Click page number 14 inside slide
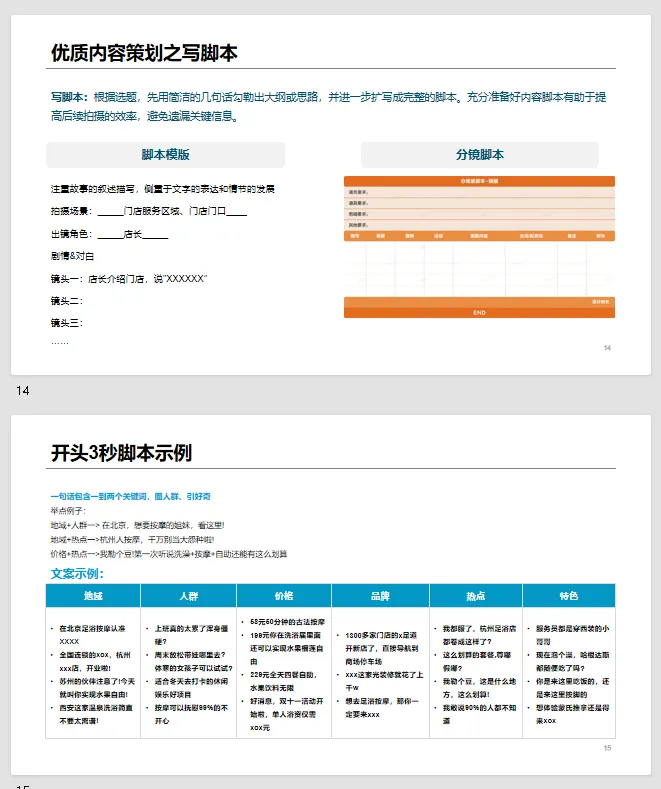The width and height of the screenshot is (661, 789). 607,348
